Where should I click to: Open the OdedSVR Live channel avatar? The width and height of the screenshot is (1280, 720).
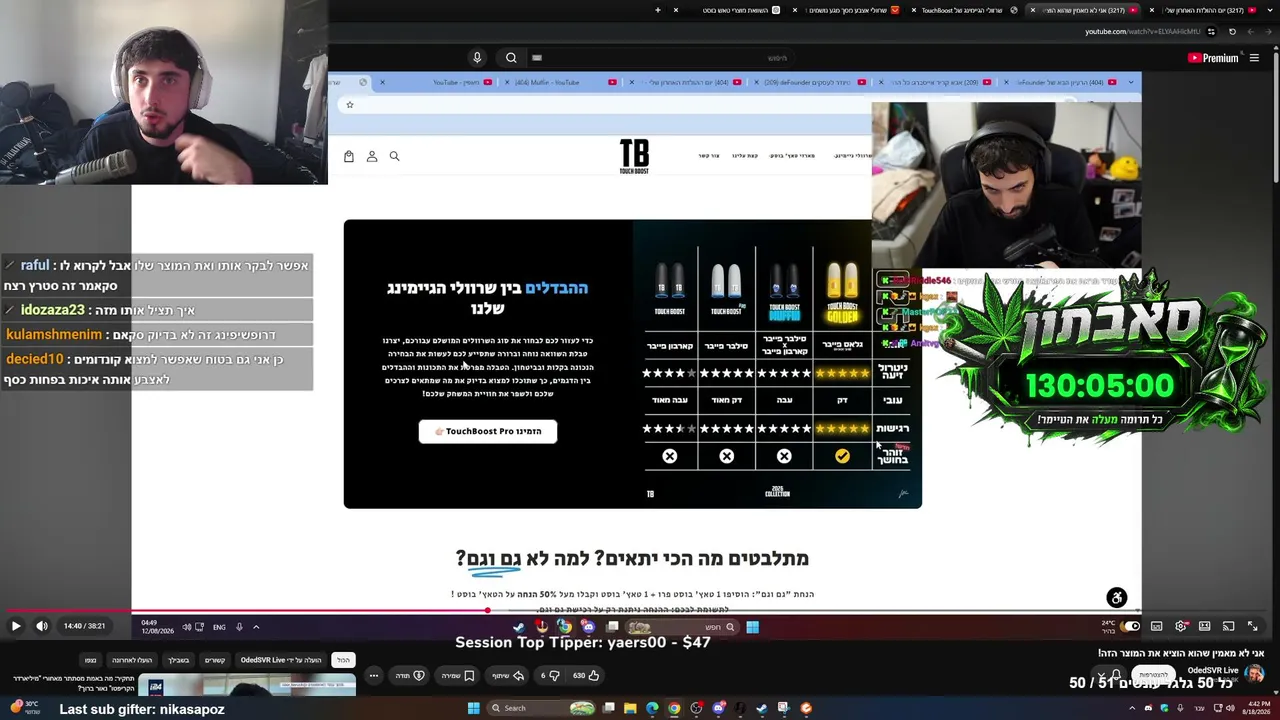1253,673
